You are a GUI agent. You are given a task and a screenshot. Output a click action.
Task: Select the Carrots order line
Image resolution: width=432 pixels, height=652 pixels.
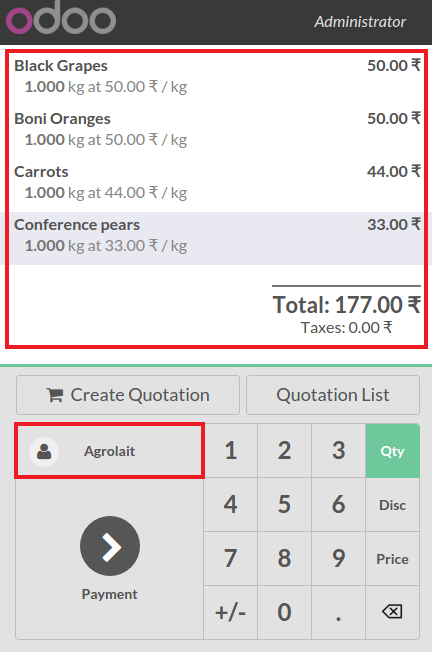coord(217,182)
